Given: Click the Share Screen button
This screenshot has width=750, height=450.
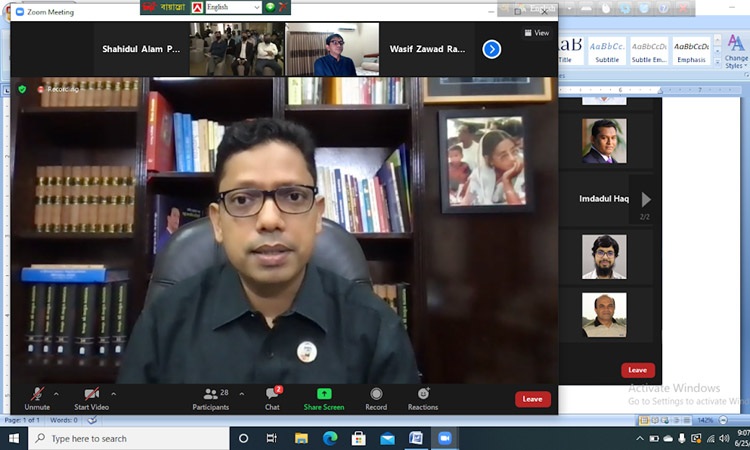Looking at the screenshot, I should tap(324, 399).
